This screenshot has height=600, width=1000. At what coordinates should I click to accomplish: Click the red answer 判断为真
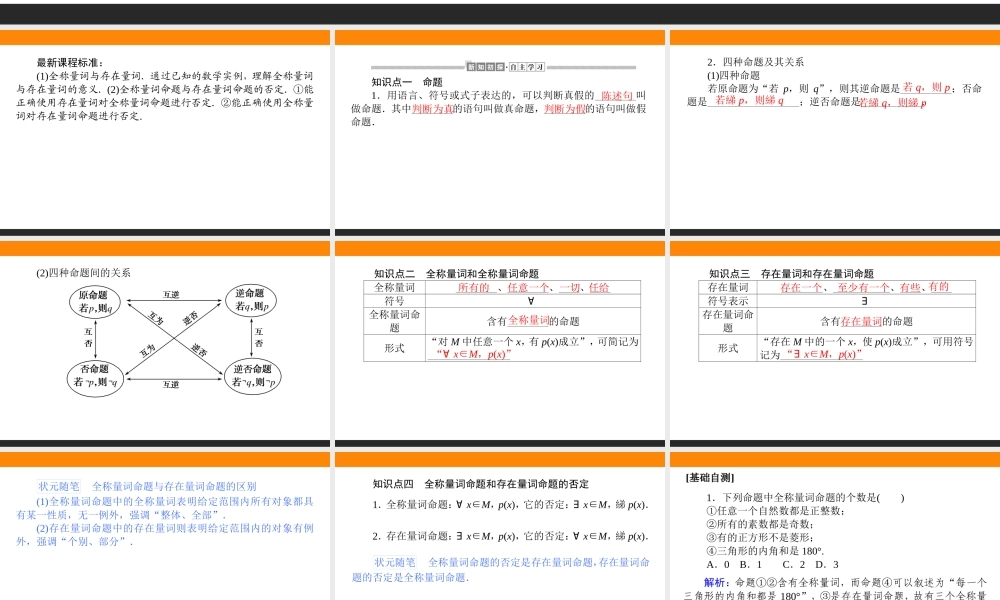click(432, 109)
